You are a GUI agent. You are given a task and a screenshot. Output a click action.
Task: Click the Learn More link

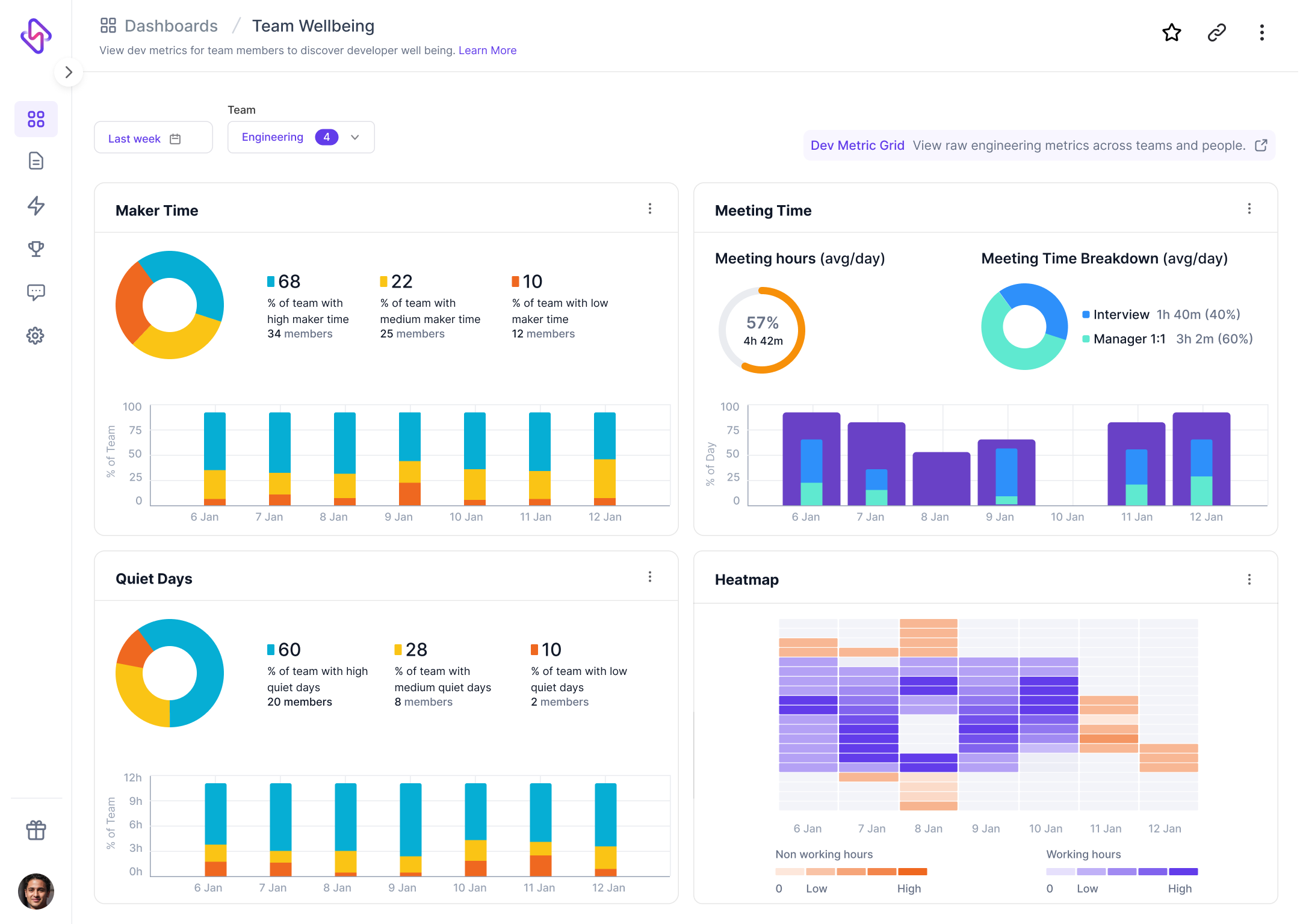[487, 51]
